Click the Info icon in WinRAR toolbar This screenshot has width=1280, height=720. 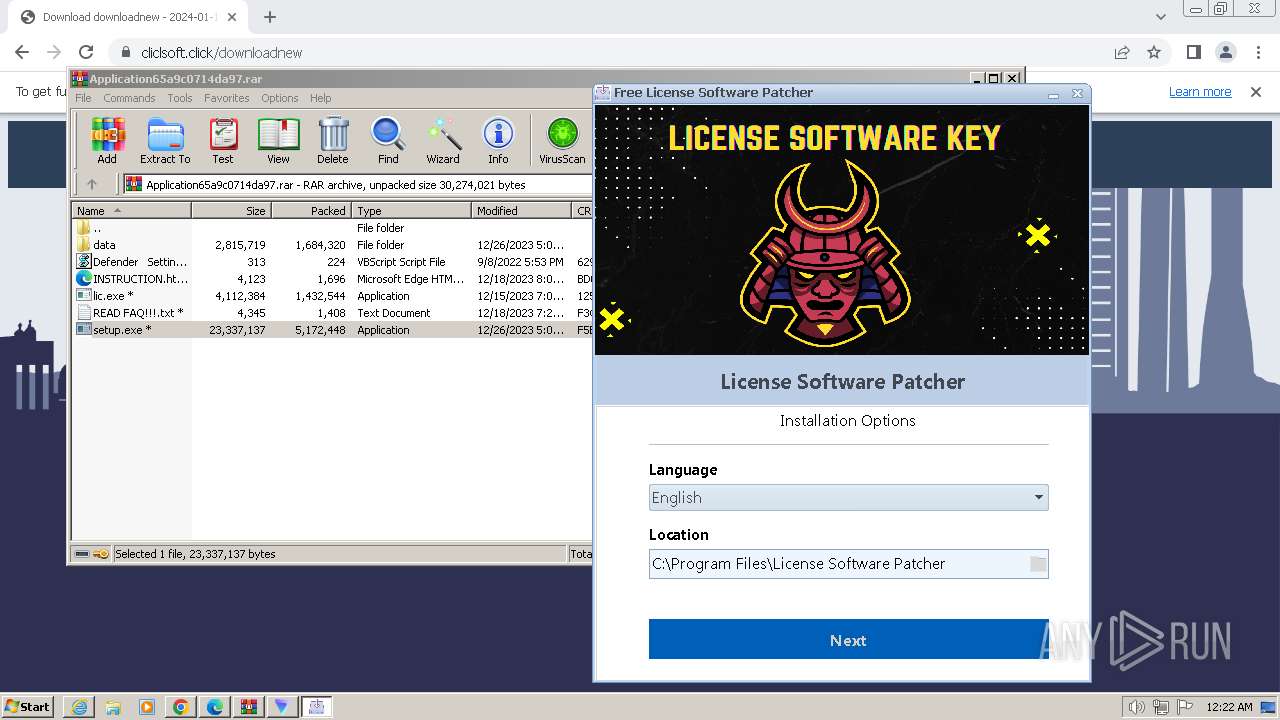[x=498, y=141]
